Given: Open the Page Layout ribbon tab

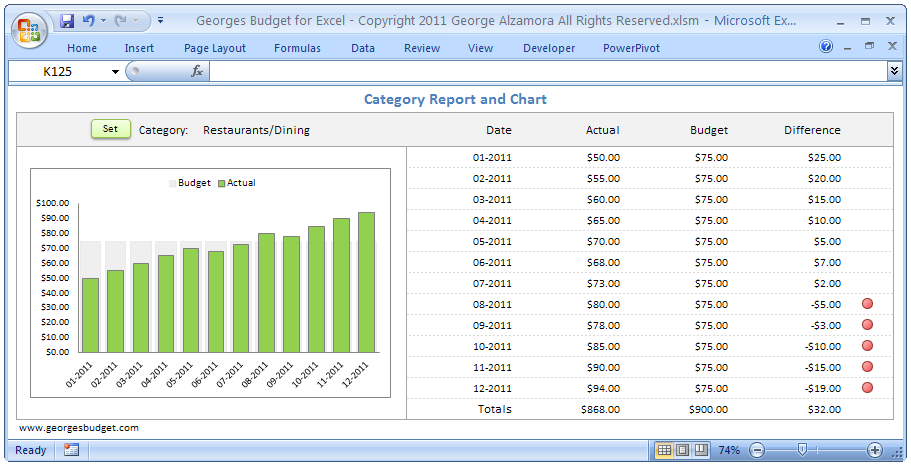Looking at the screenshot, I should coord(214,48).
